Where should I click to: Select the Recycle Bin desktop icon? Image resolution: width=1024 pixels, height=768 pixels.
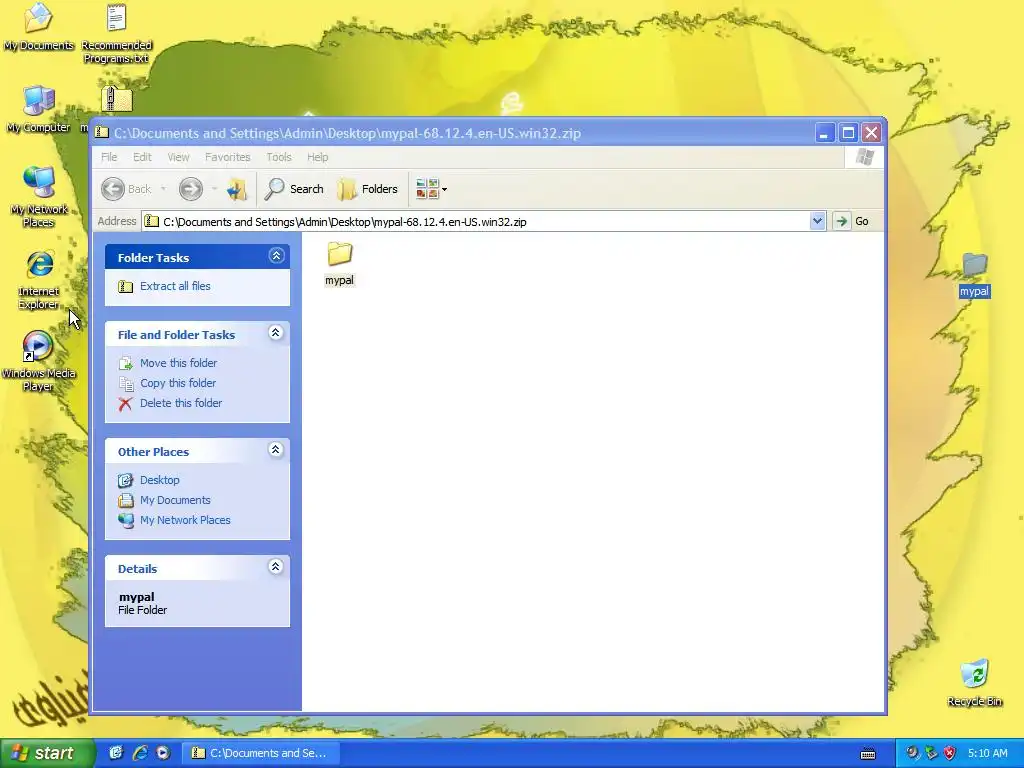[974, 683]
